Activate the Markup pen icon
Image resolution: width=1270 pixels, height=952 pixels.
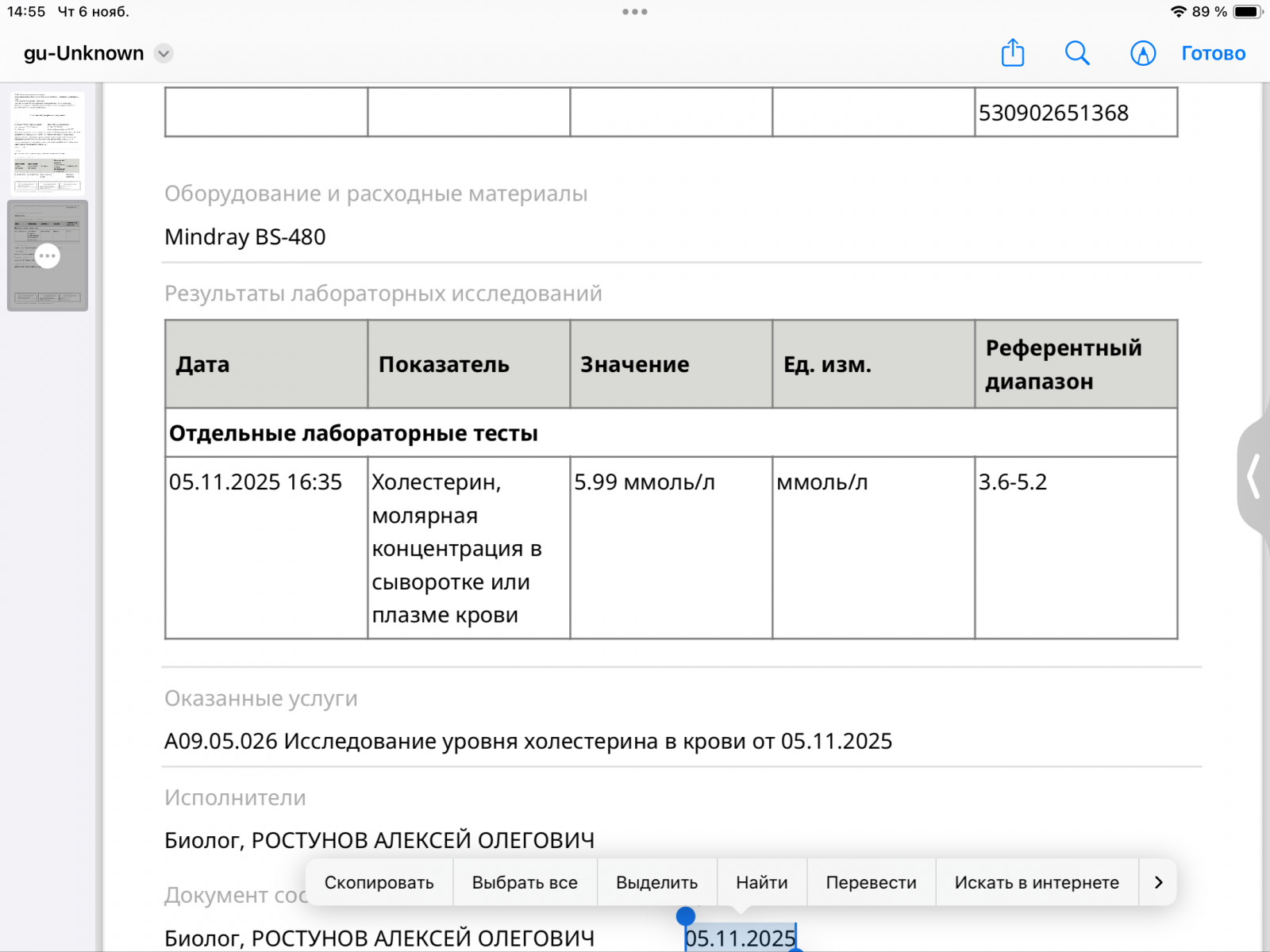pyautogui.click(x=1142, y=53)
